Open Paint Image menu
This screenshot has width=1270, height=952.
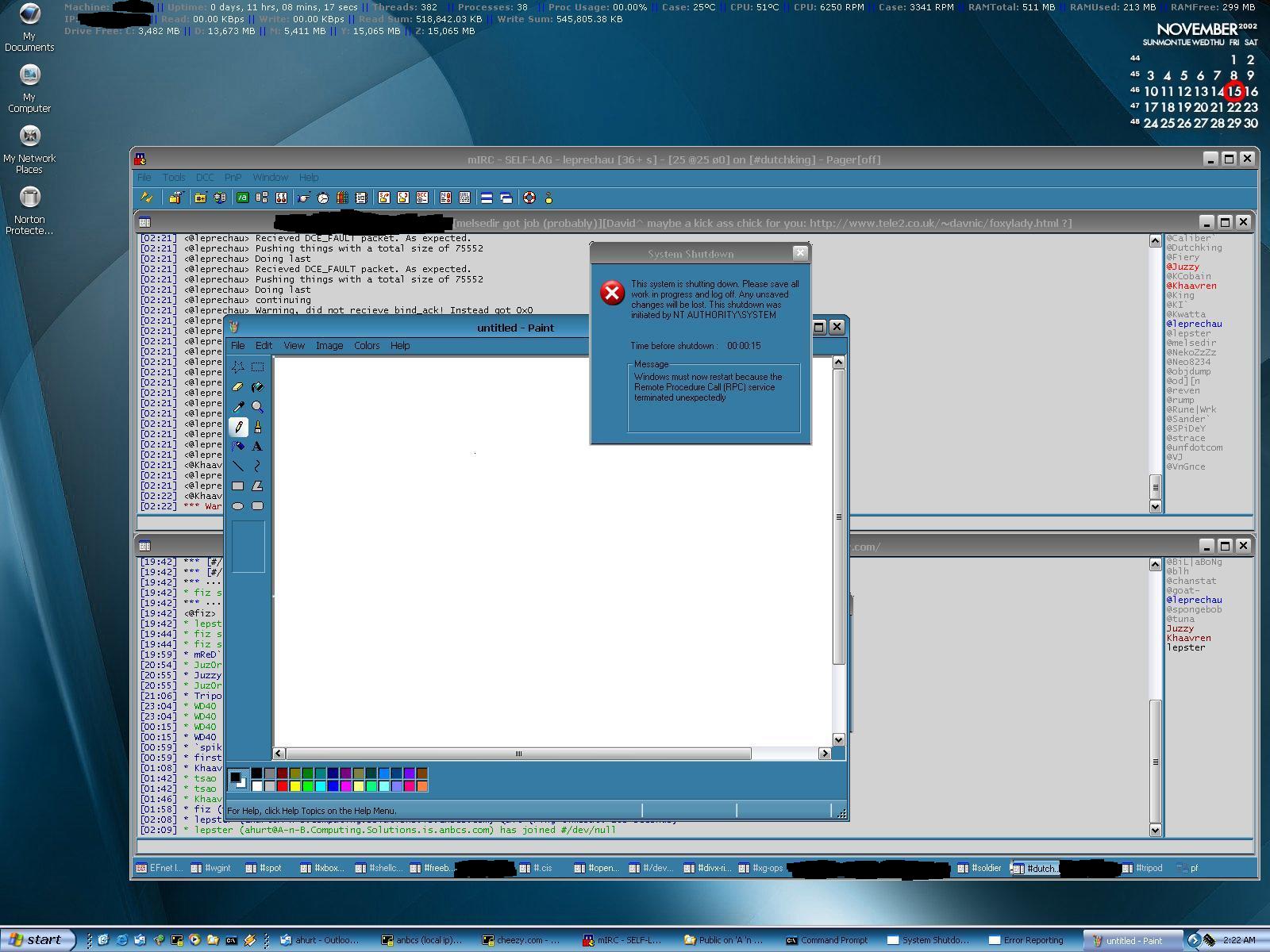click(329, 345)
